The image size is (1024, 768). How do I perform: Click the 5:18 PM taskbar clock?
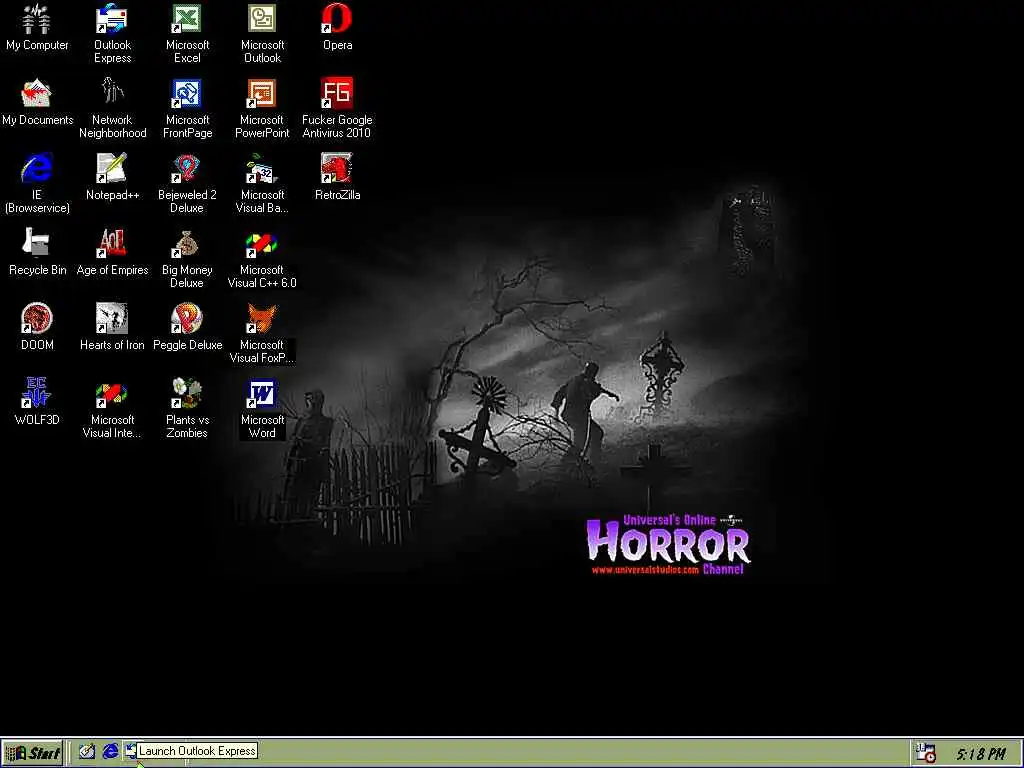982,754
